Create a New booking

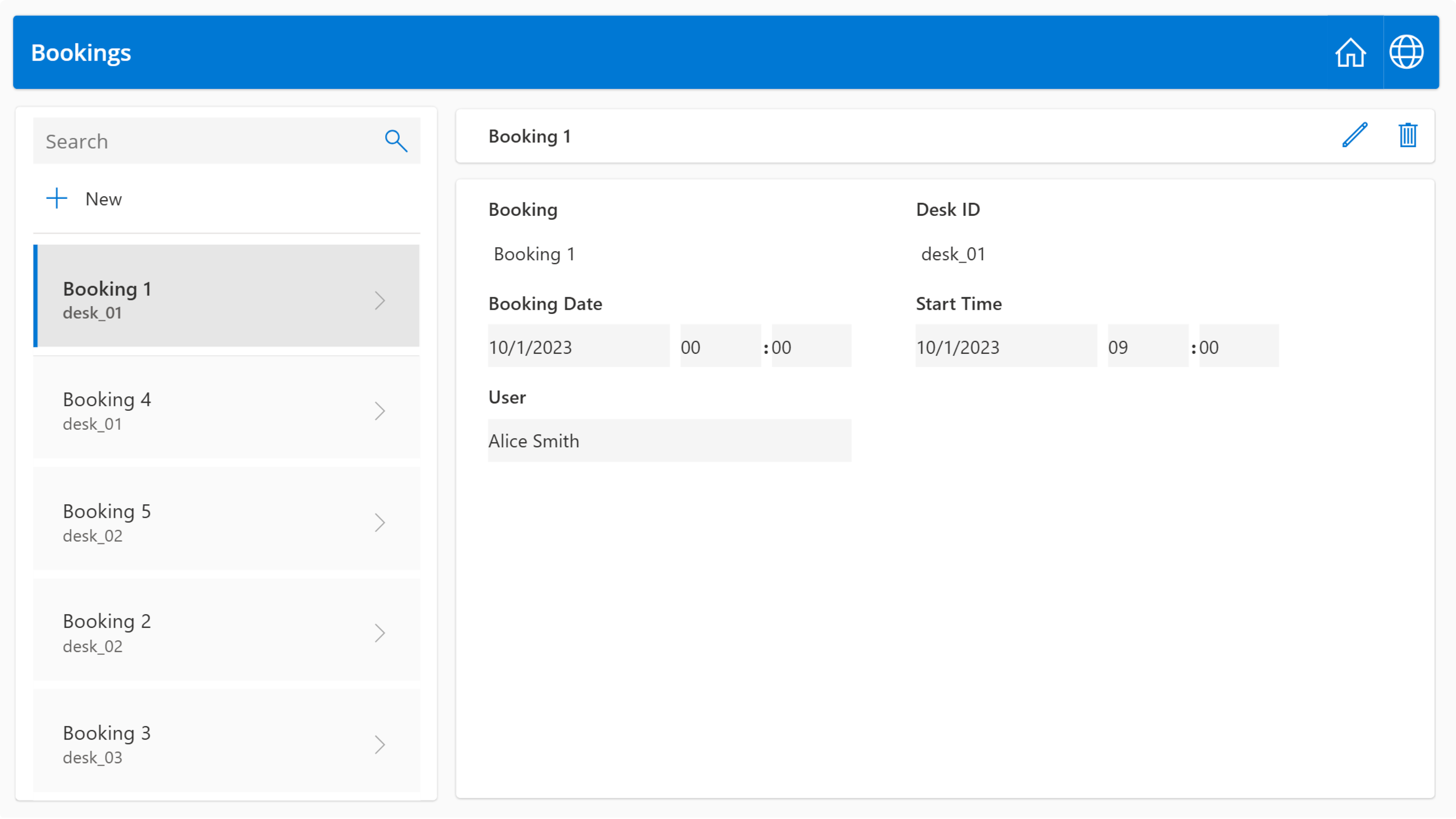103,199
